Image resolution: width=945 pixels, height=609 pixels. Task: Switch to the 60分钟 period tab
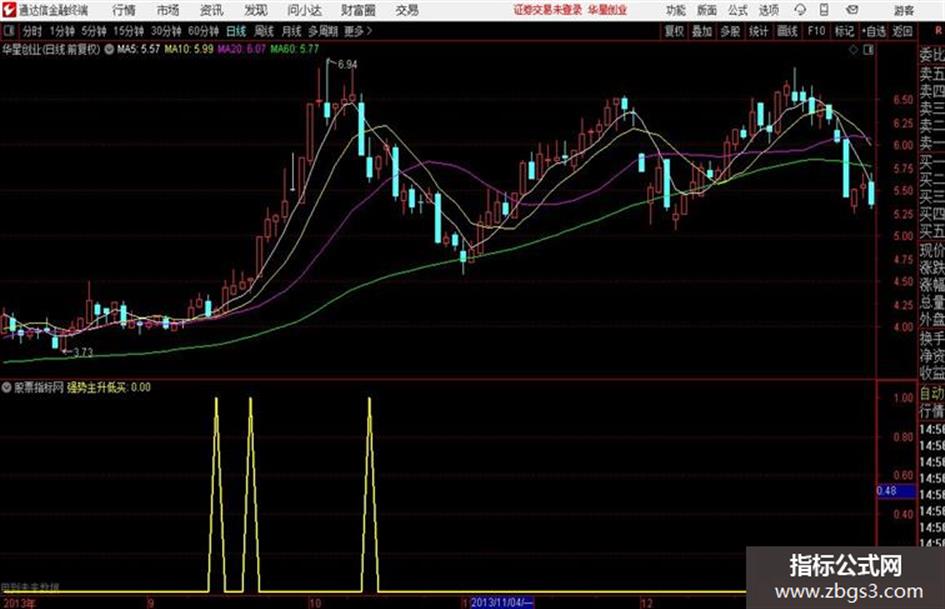(203, 31)
